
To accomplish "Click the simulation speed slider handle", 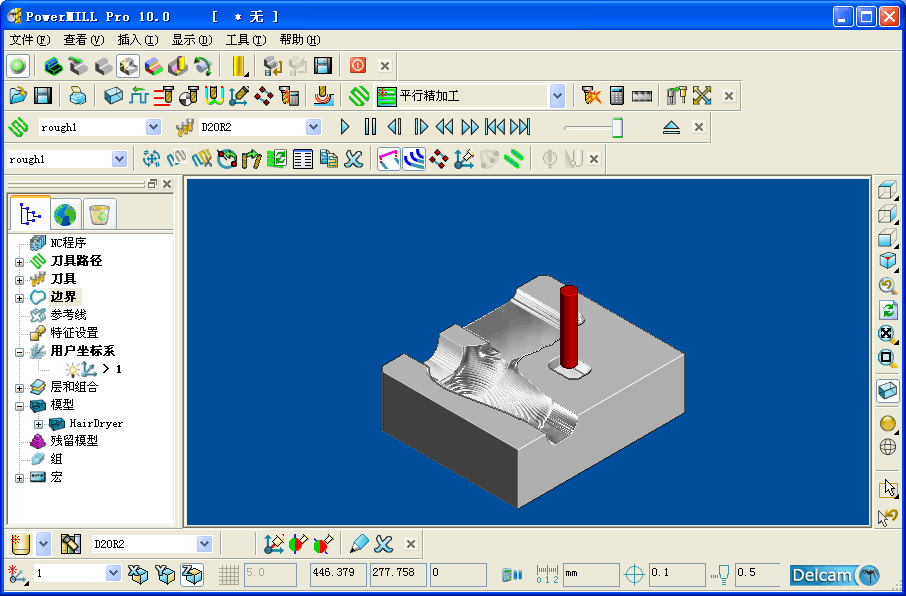I will 617,127.
